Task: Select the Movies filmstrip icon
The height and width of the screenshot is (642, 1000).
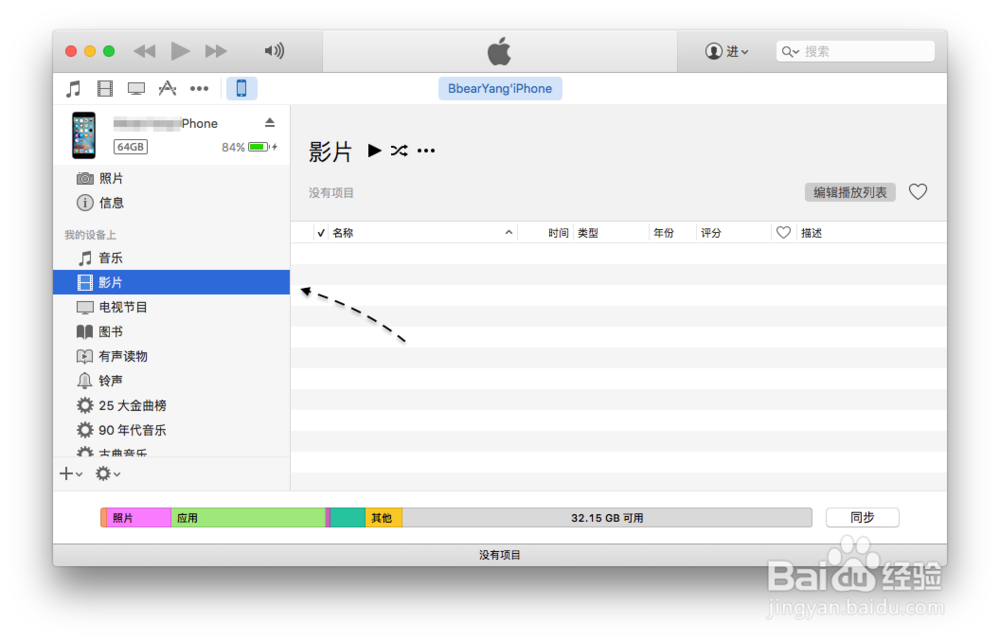Action: (104, 88)
